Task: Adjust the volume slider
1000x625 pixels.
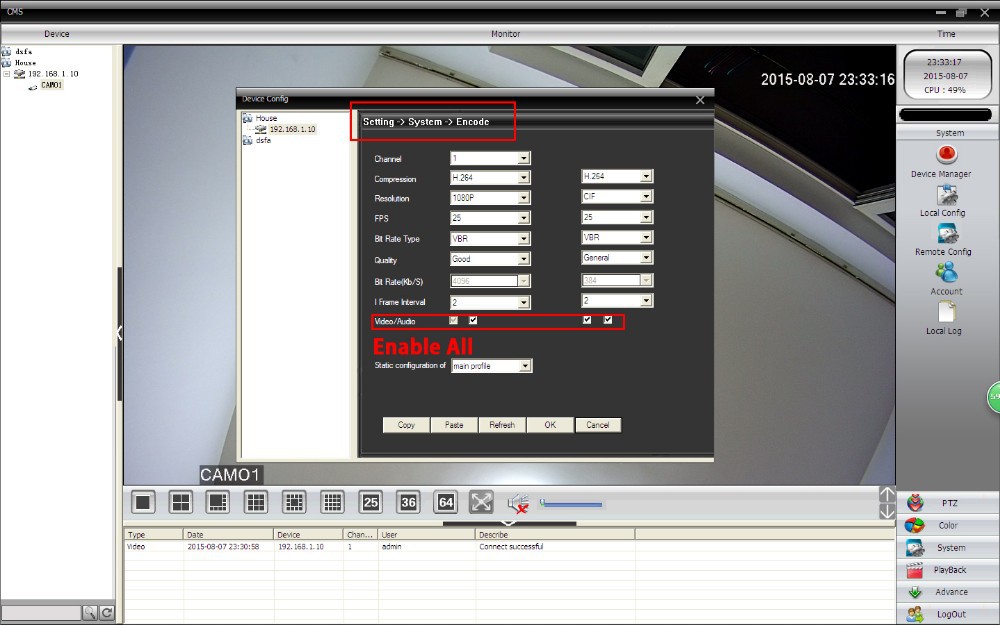Action: [571, 504]
